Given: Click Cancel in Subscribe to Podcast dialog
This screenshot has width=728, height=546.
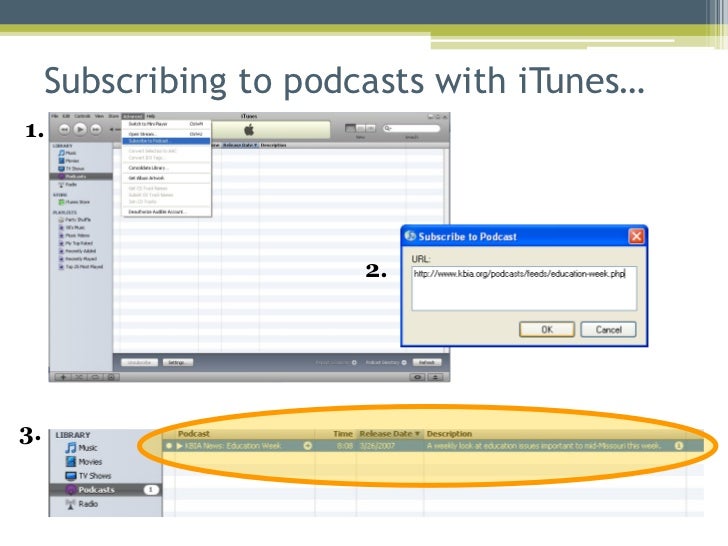Looking at the screenshot, I should pyautogui.click(x=609, y=330).
